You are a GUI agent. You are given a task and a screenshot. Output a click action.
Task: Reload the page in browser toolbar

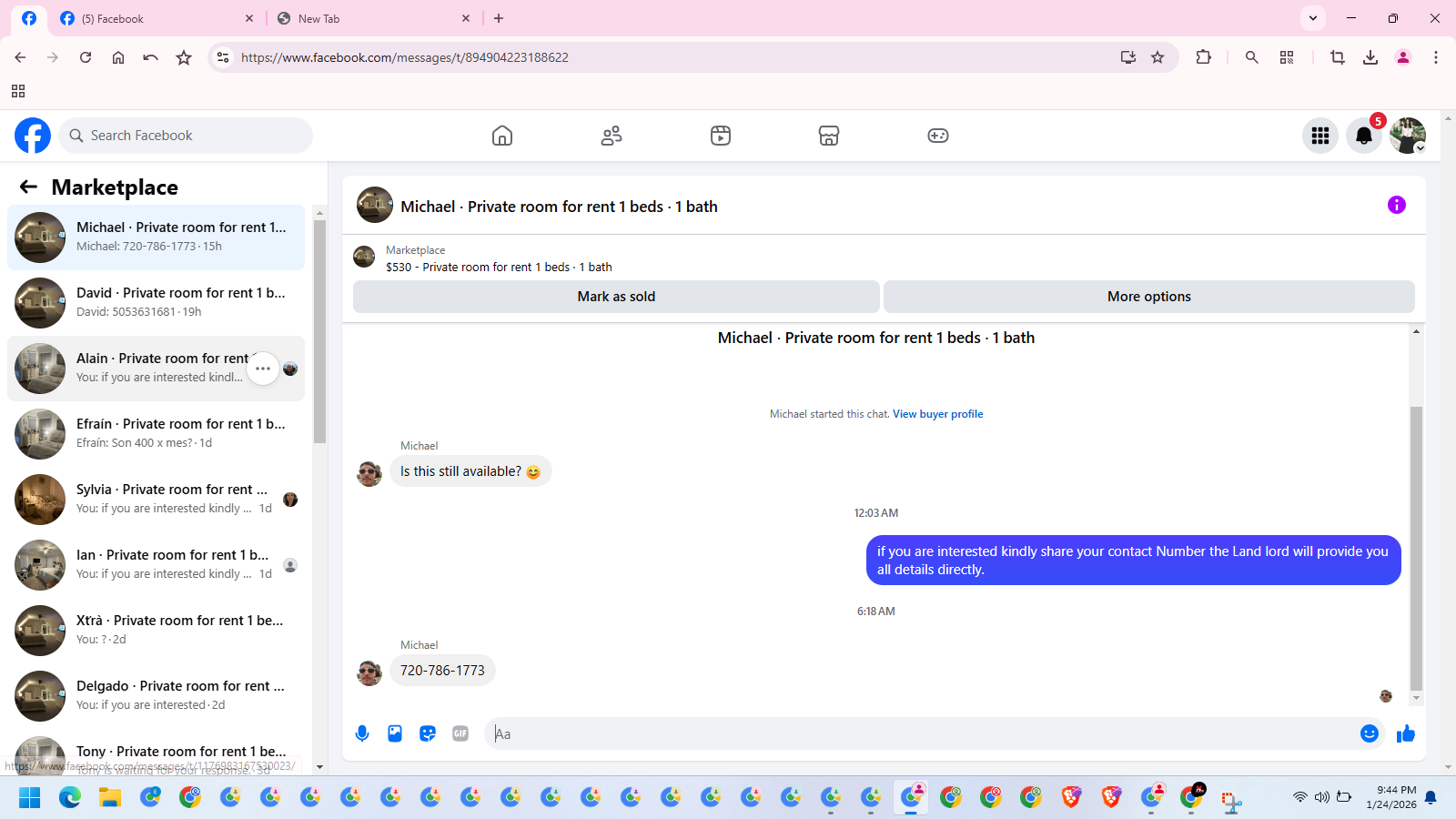pyautogui.click(x=86, y=57)
